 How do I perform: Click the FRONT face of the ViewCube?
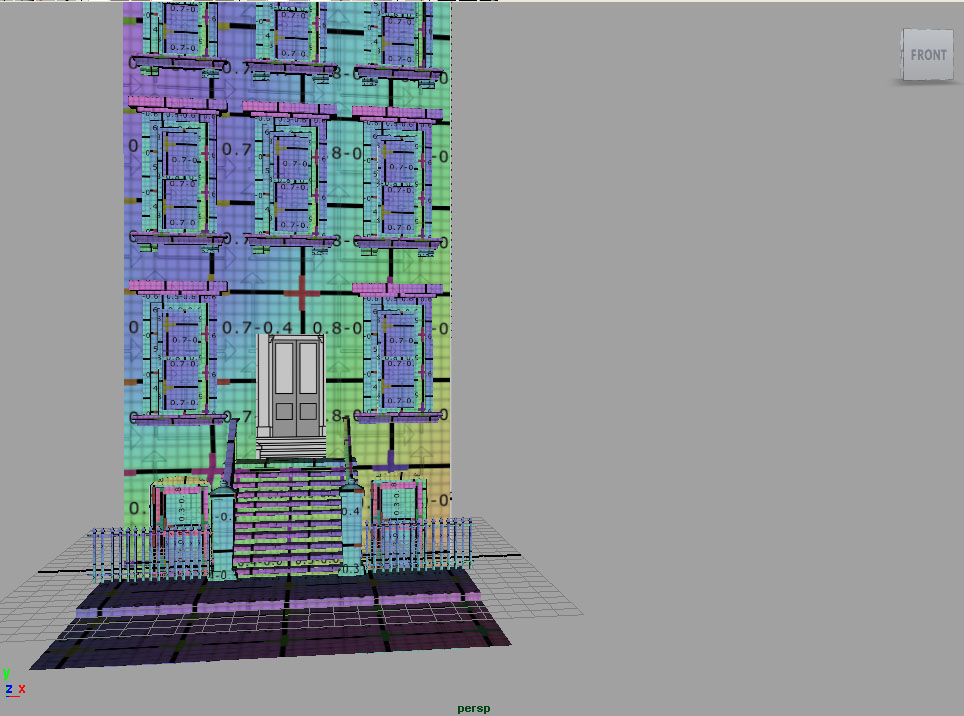[x=928, y=55]
